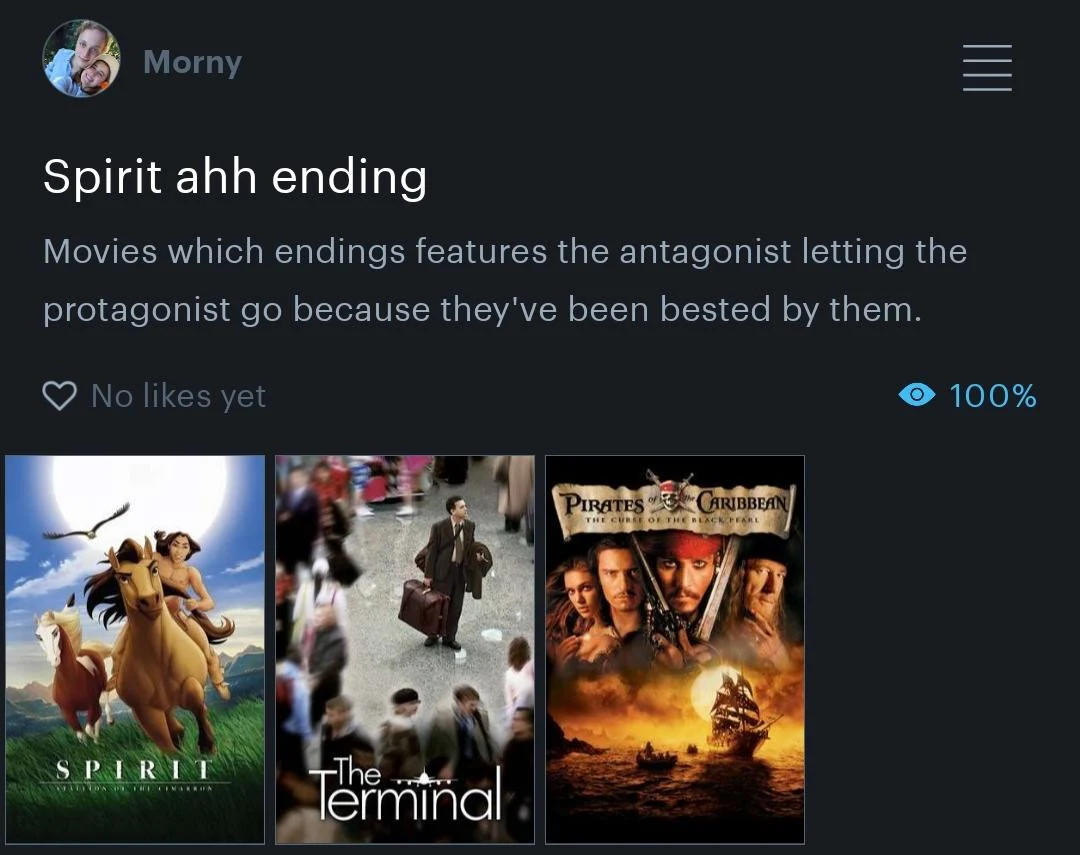Open the Pirates of the Caribbean poster

(x=675, y=649)
